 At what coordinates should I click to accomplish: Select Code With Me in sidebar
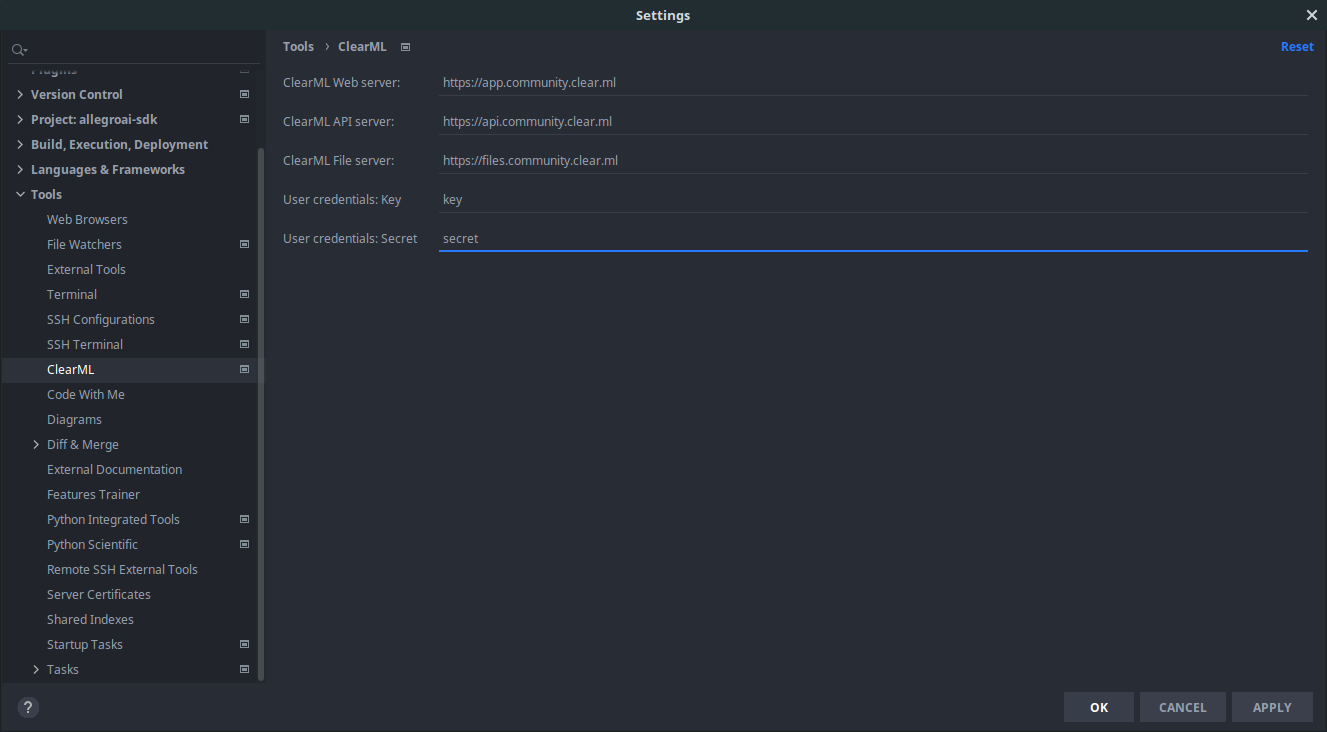(85, 394)
